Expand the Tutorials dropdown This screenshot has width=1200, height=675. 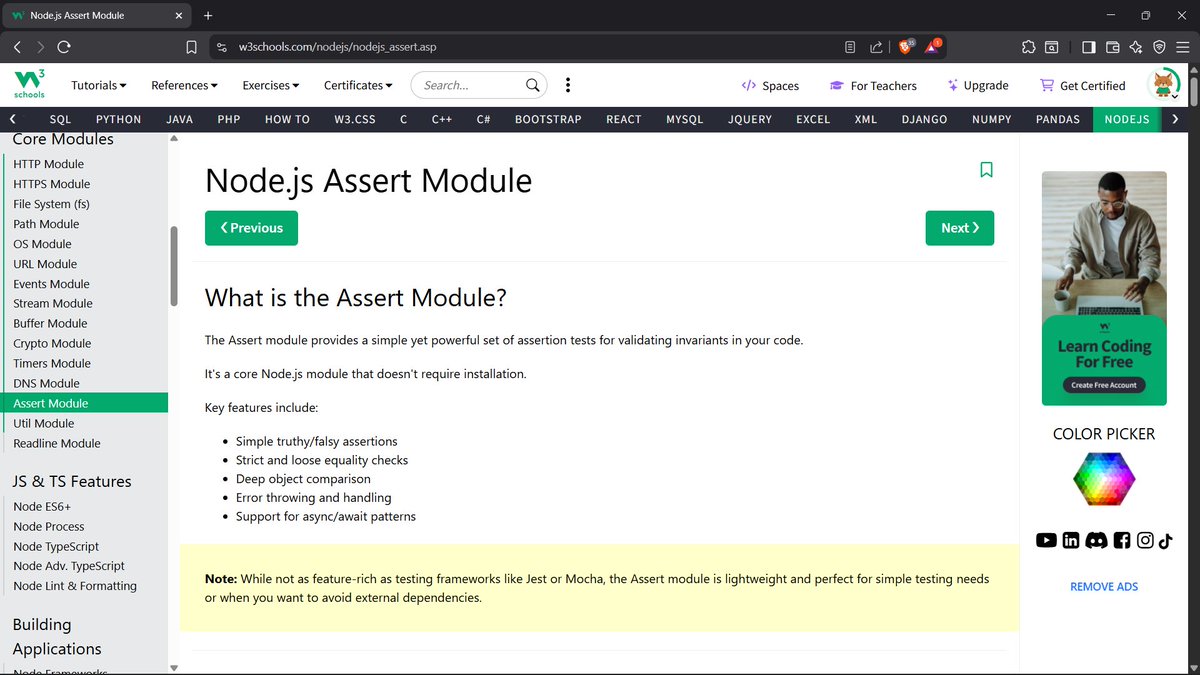(99, 85)
